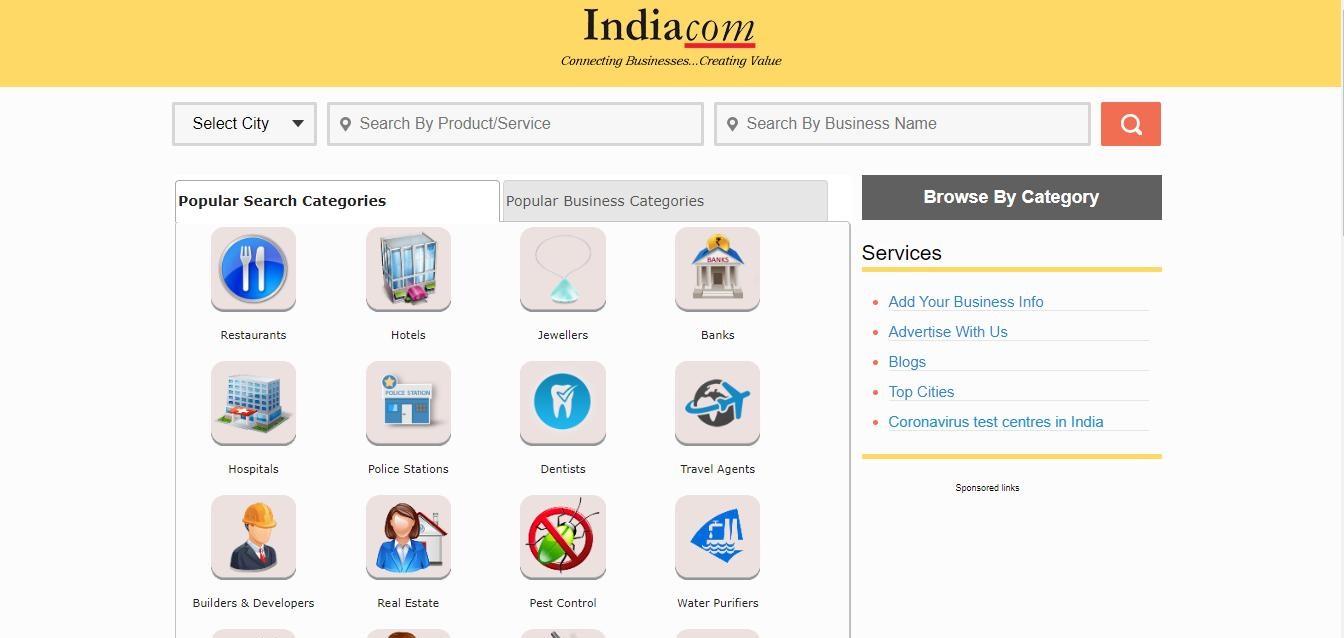Open the Add Your Business Info link
1344x638 pixels.
pos(966,302)
